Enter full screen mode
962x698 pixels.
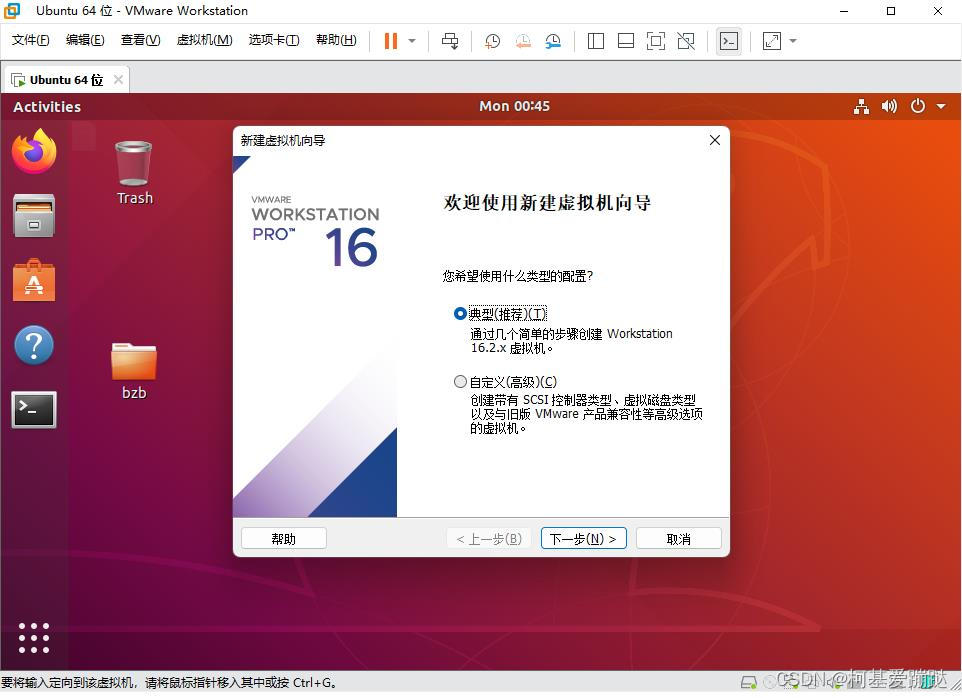click(656, 41)
